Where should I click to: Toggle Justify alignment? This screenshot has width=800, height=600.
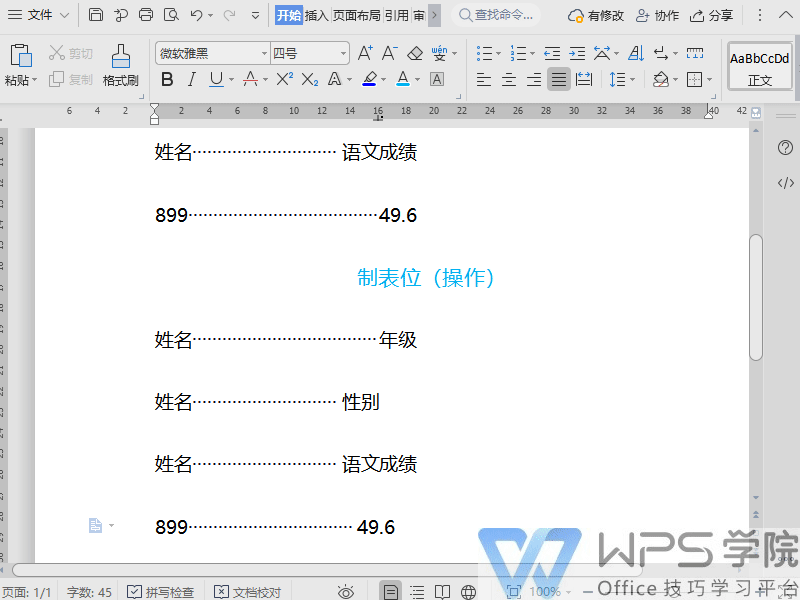[x=559, y=79]
